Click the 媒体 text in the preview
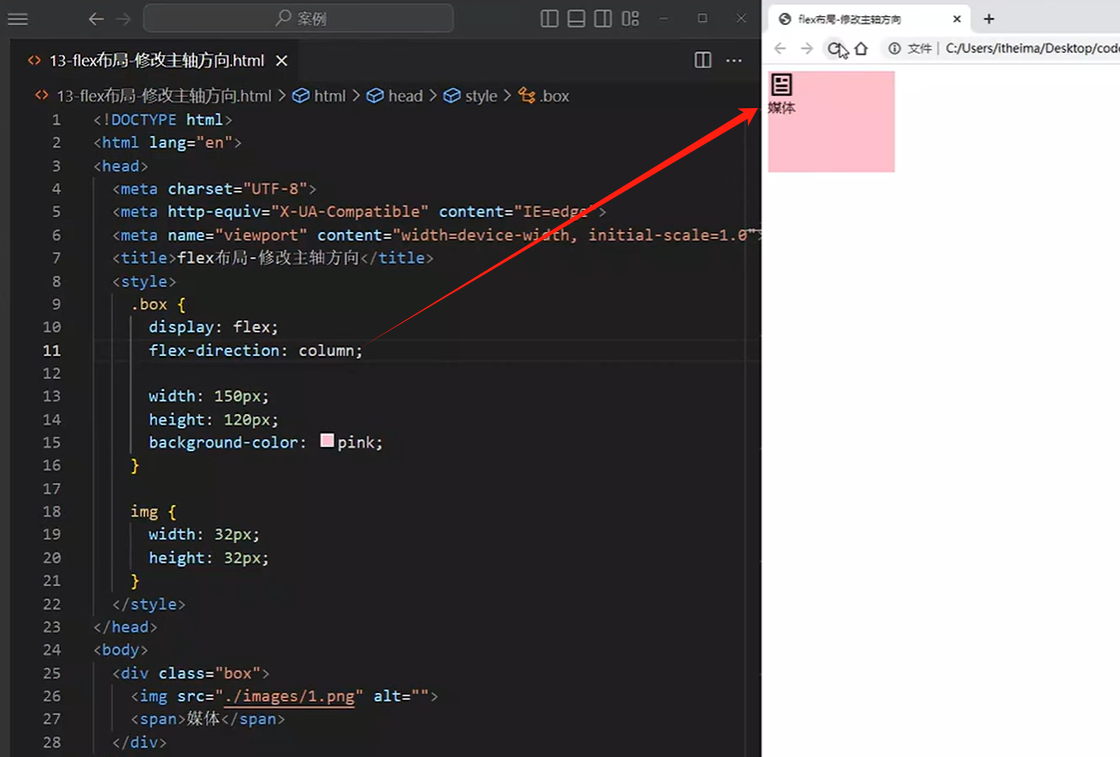 (781, 108)
